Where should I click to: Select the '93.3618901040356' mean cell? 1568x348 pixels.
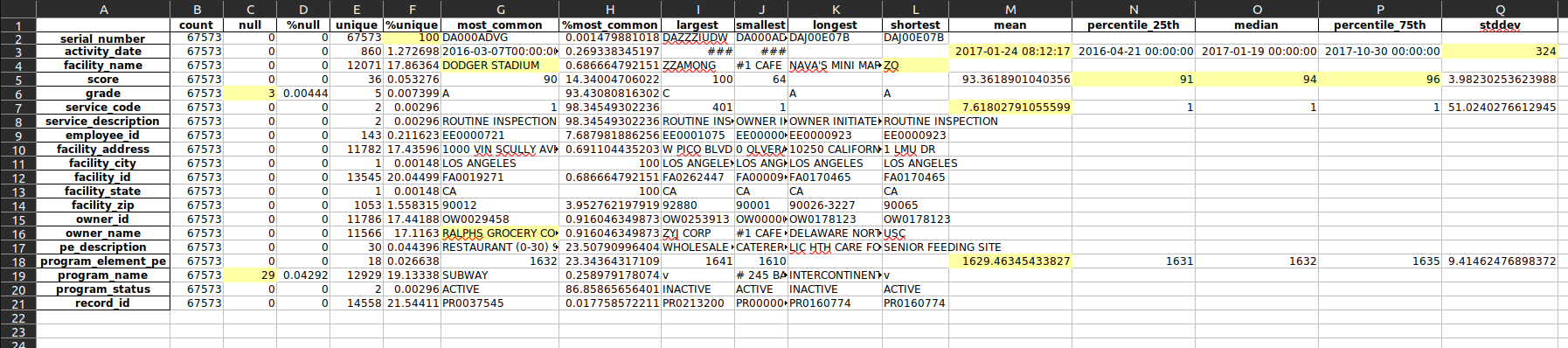click(1010, 80)
